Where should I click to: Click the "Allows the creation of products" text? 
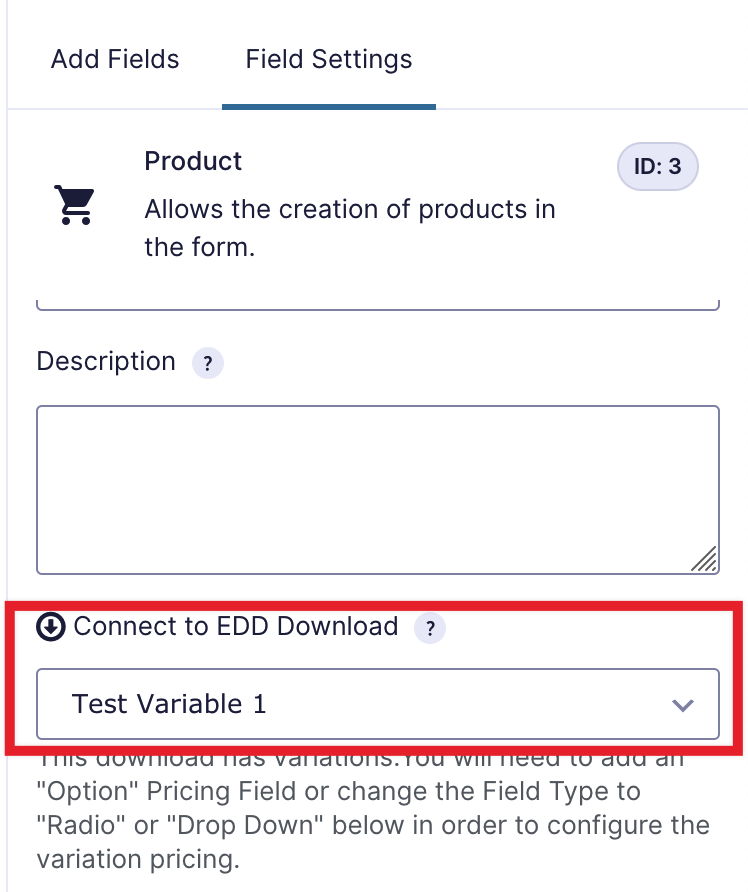click(x=350, y=210)
